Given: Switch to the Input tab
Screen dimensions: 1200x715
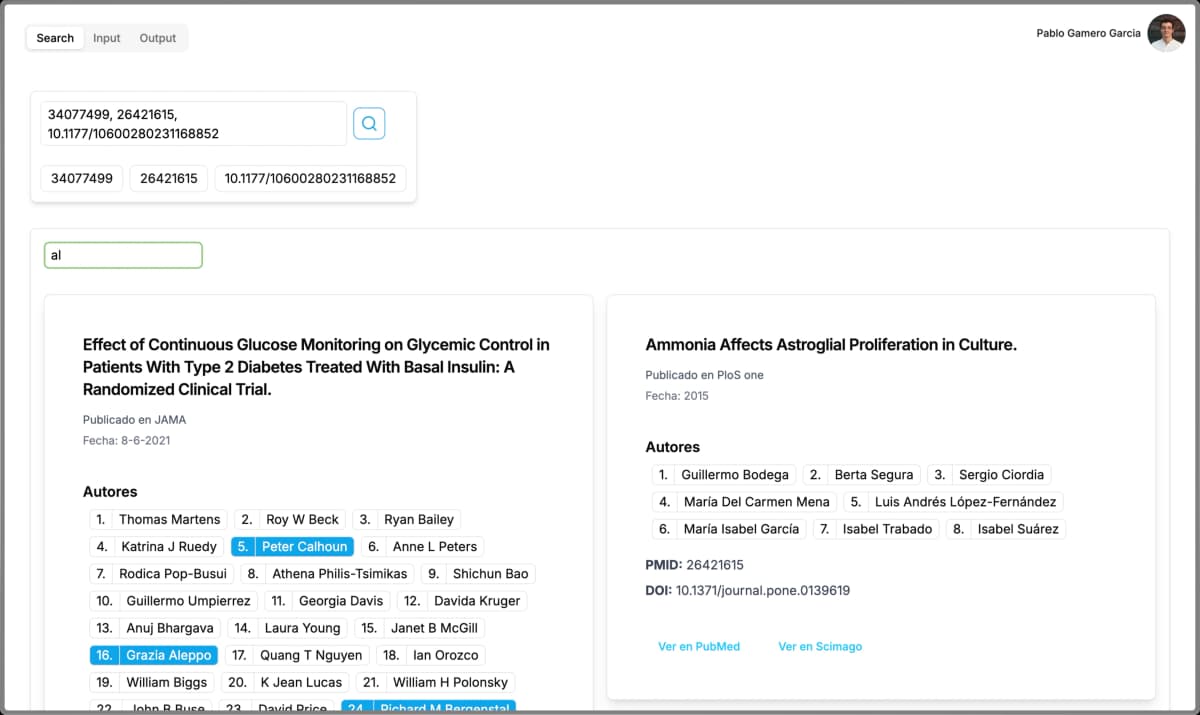Looking at the screenshot, I should 106,38.
